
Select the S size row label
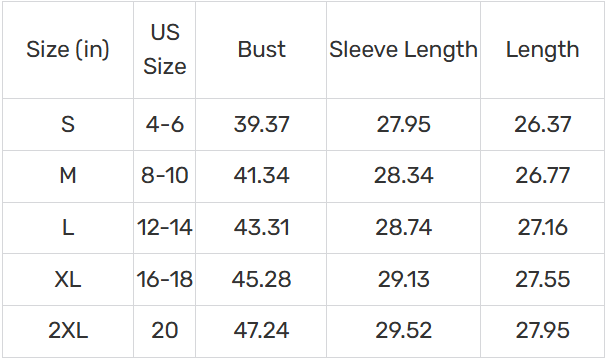(x=68, y=125)
